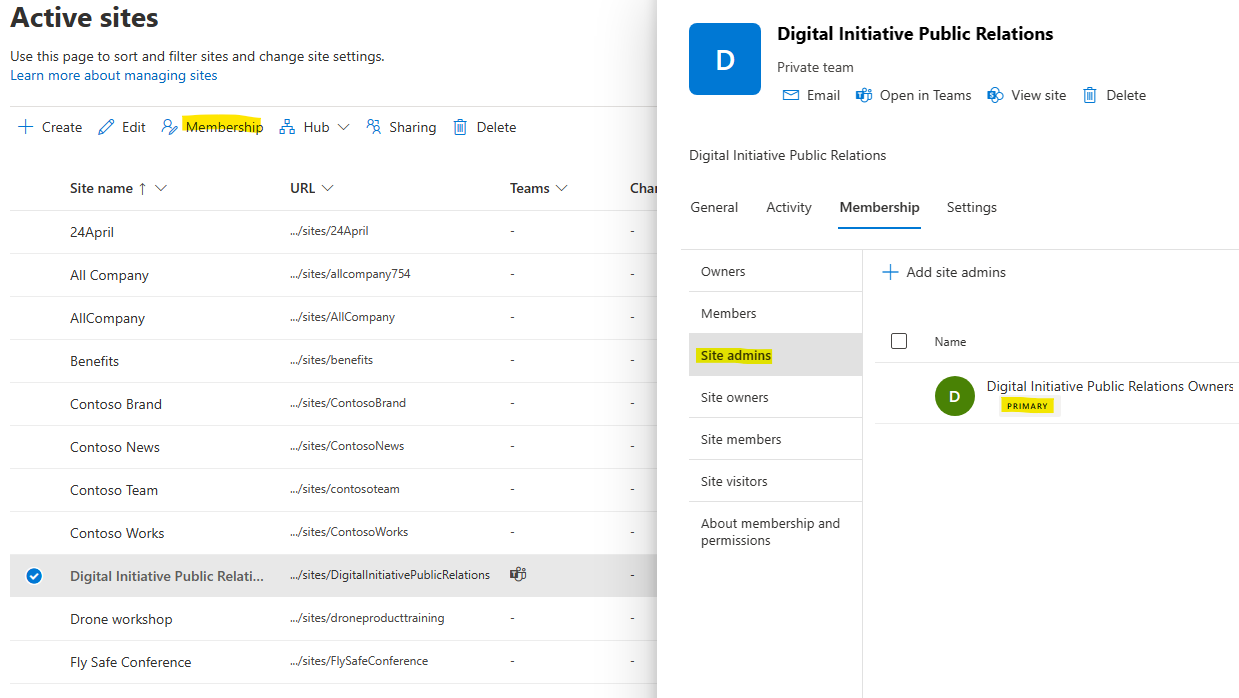1239x698 pixels.
Task: Switch to the General tab
Action: click(714, 207)
